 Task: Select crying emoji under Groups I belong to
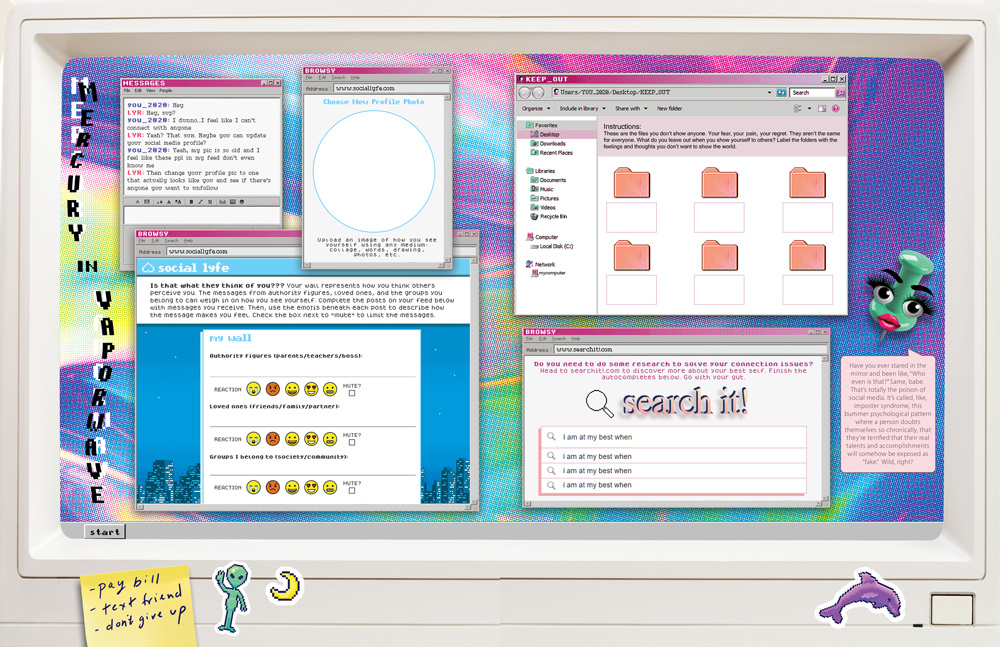tap(253, 487)
